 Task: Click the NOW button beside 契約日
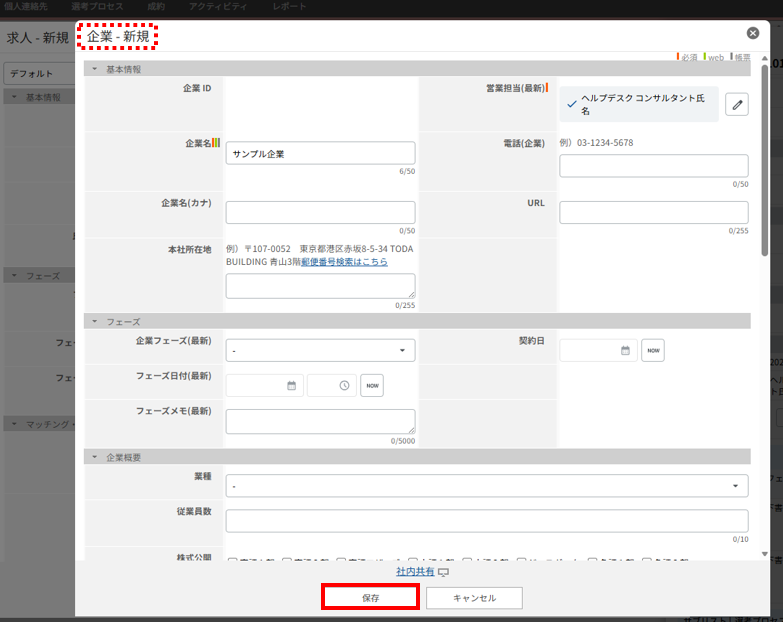[x=653, y=350]
